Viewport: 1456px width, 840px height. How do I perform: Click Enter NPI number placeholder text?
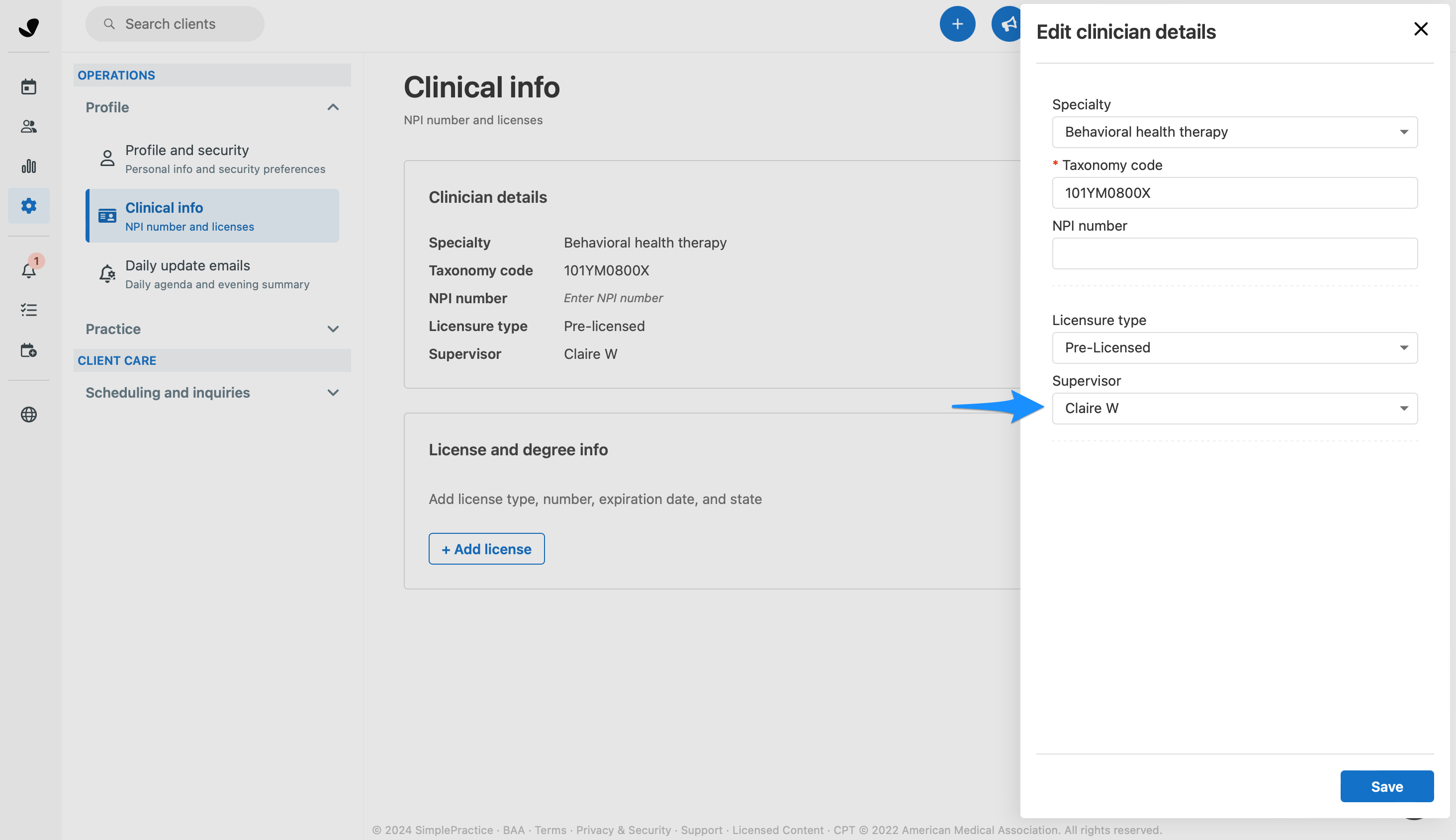tap(613, 298)
